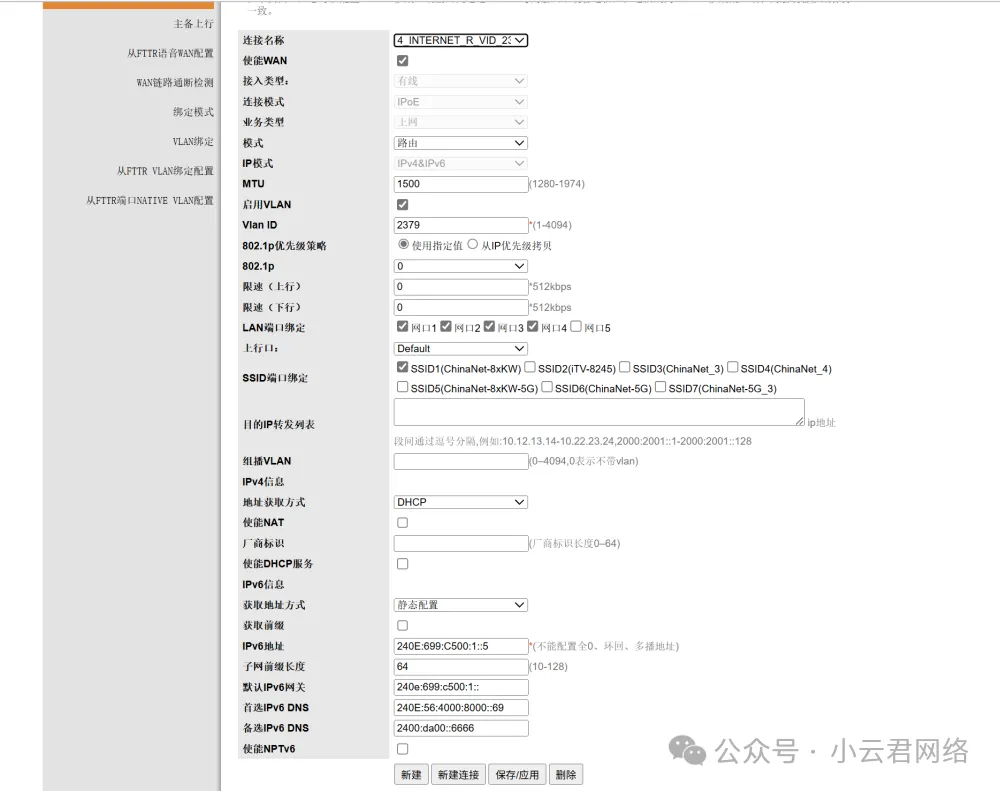Screen dimensions: 1000x791
Task: Enable SSID4(ChinaNet_4) checkbox
Action: [733, 367]
